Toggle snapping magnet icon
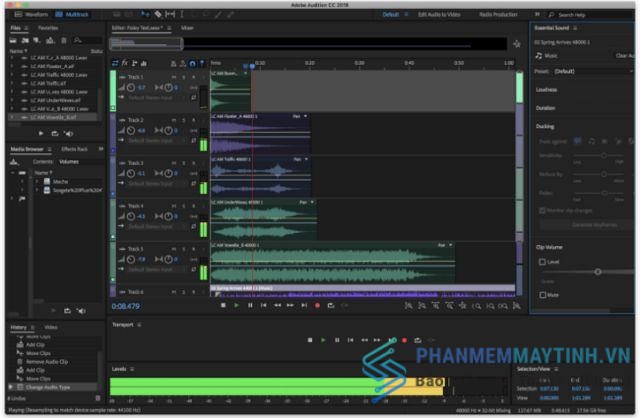This screenshot has width=640, height=418. 192,63
